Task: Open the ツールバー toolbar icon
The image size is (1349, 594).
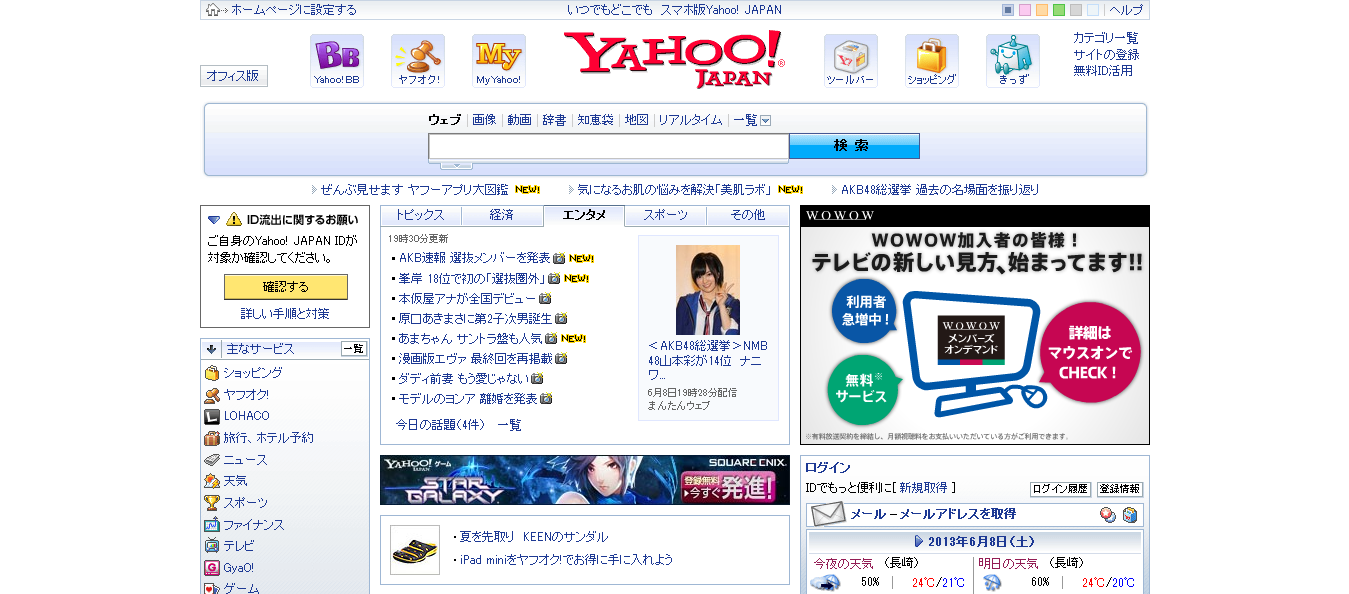Action: 851,61
